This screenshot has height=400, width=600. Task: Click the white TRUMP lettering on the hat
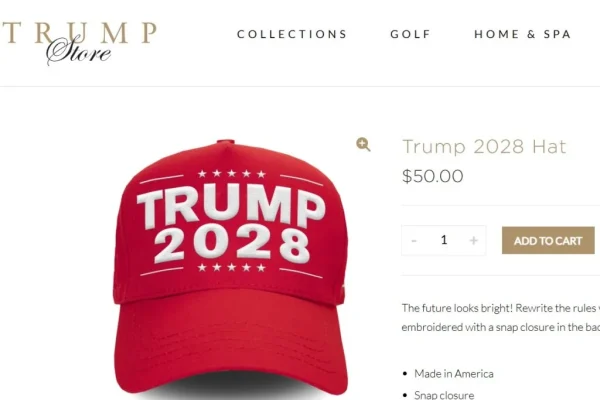pos(231,206)
